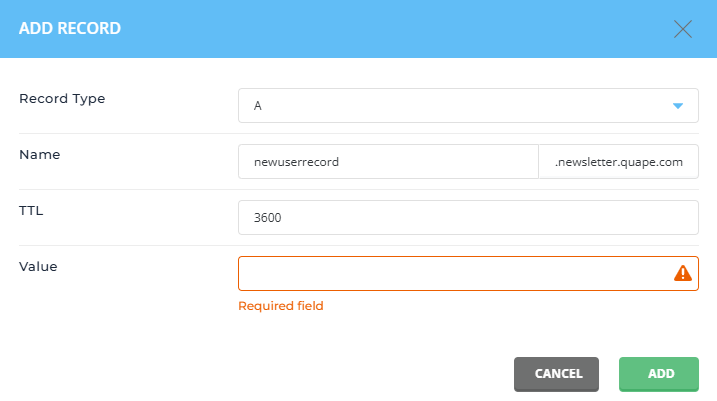The height and width of the screenshot is (401, 717).
Task: Click the divider line below the Record Type row
Action: [x=358, y=134]
